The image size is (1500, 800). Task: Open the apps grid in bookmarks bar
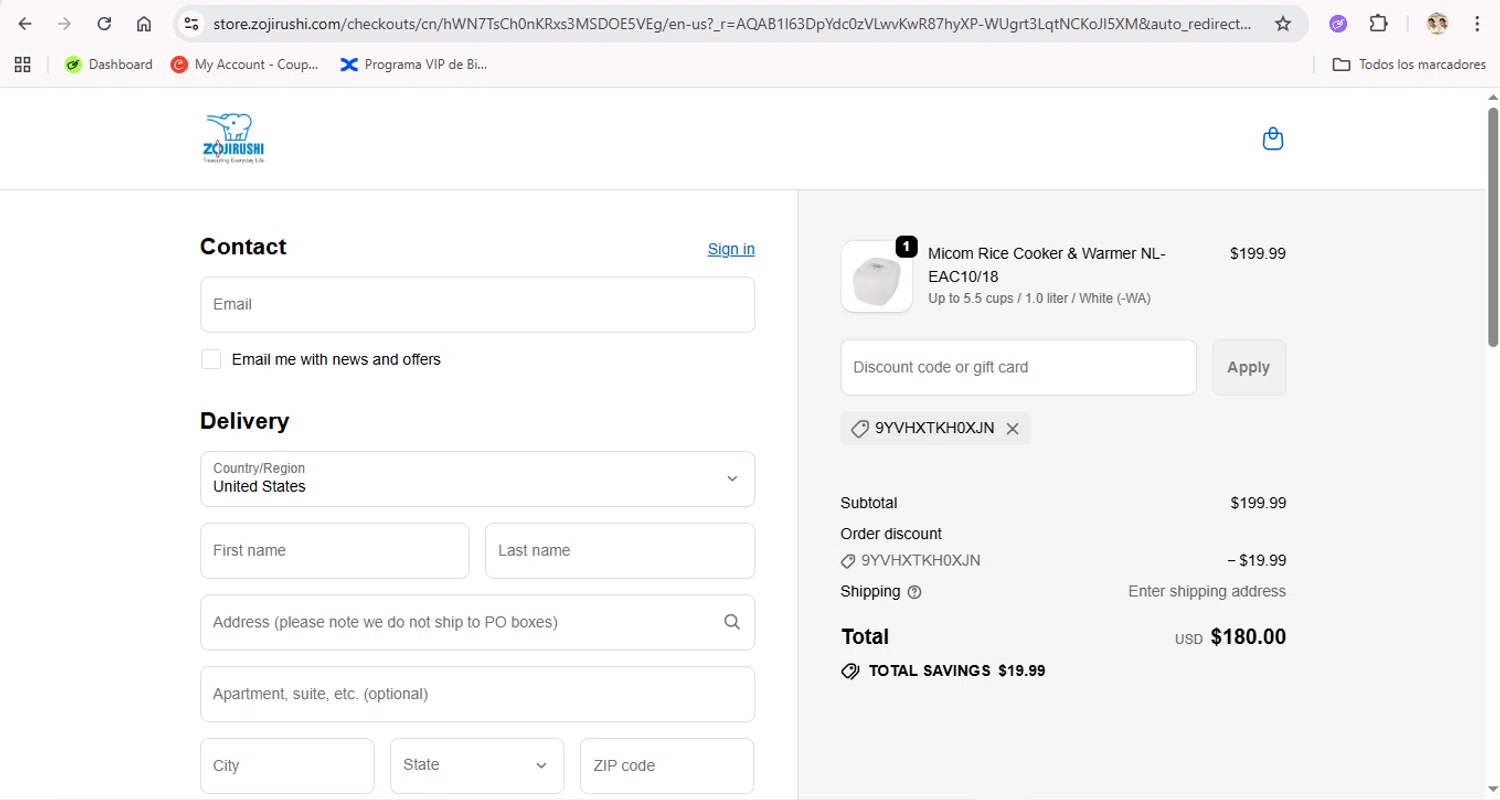23,64
